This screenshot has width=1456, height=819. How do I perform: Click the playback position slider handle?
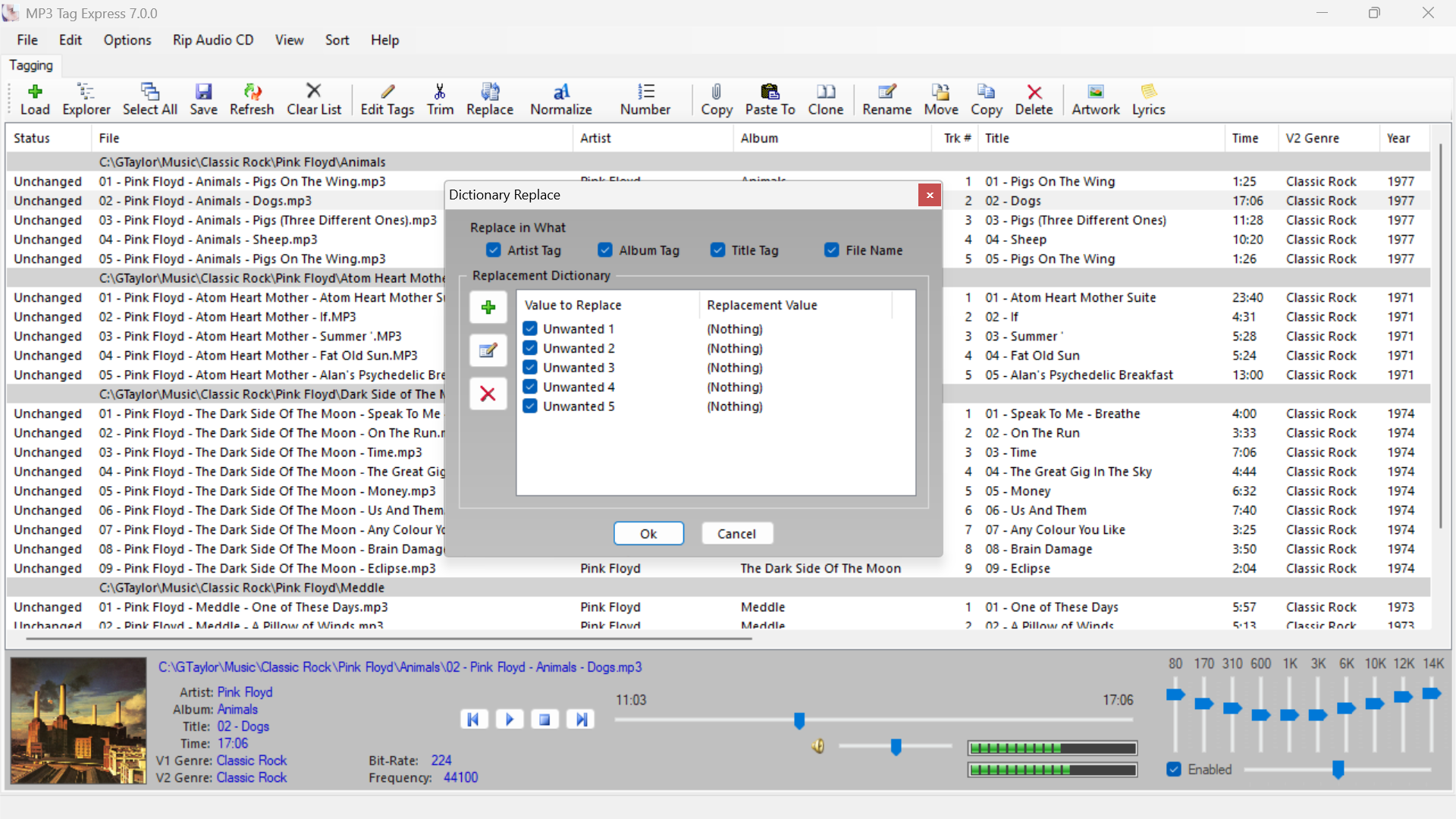tap(799, 720)
